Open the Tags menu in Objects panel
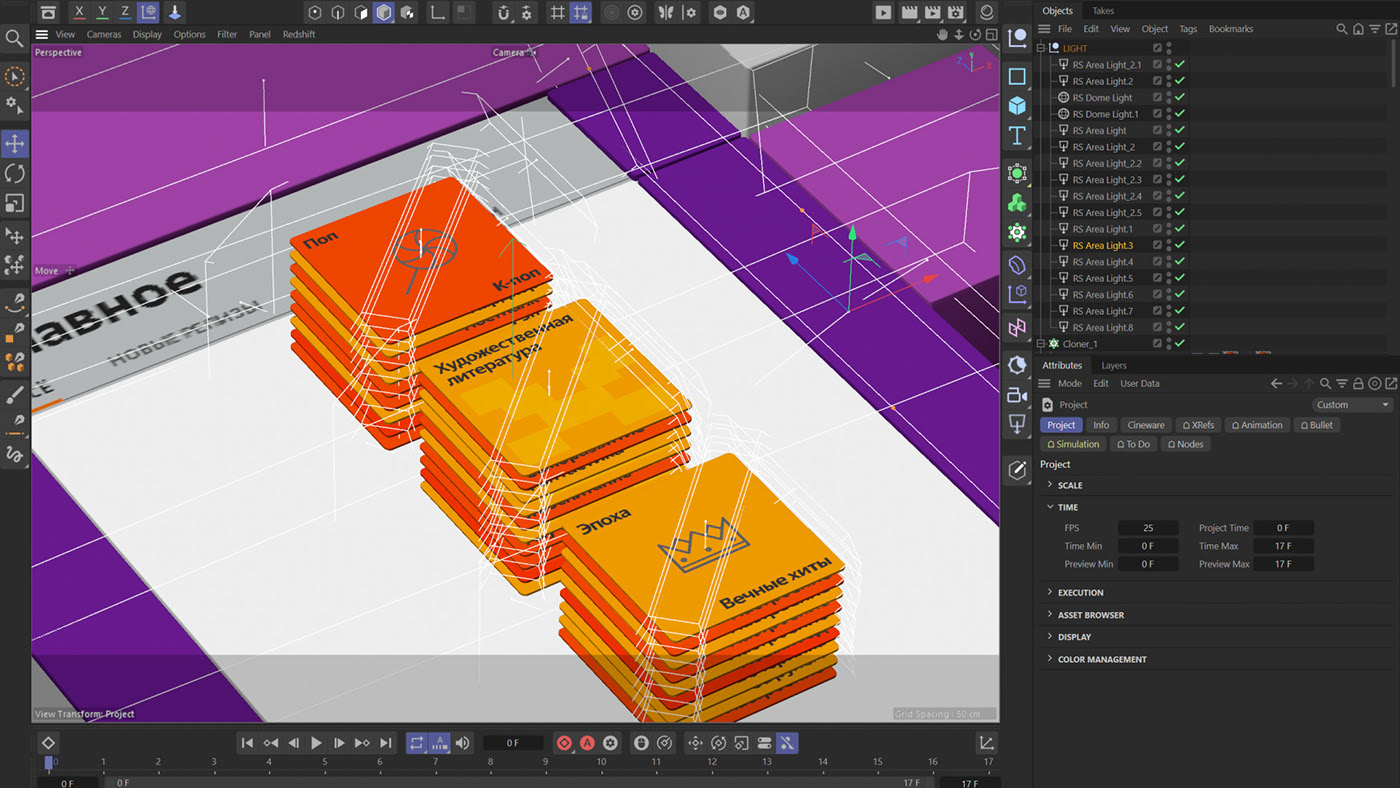This screenshot has height=788, width=1400. click(1188, 29)
